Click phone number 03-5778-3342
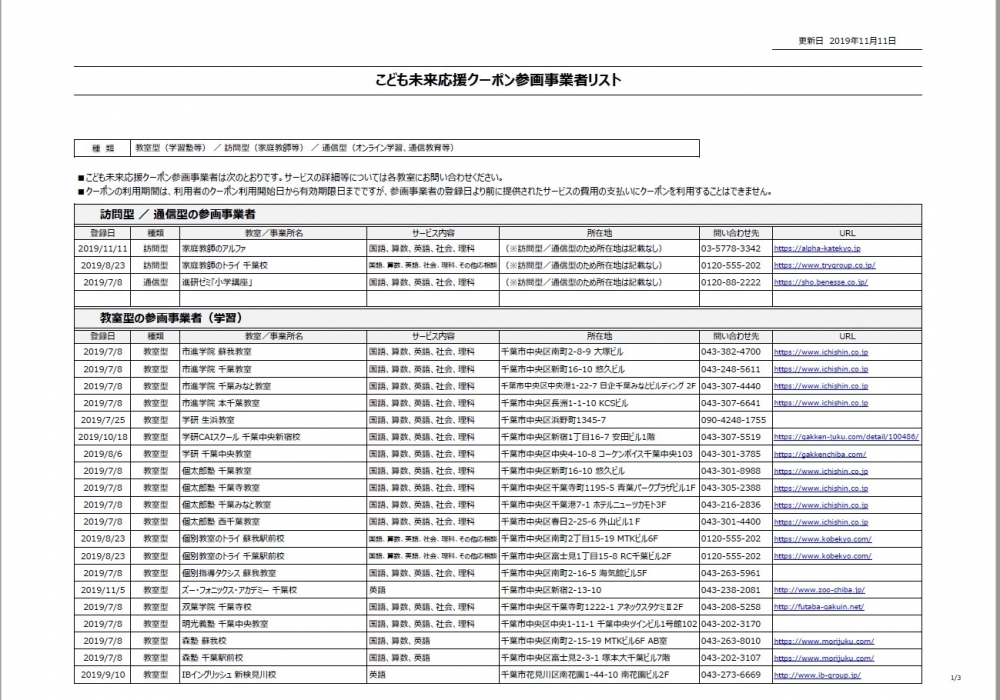Image resolution: width=1000 pixels, height=700 pixels. coord(731,249)
